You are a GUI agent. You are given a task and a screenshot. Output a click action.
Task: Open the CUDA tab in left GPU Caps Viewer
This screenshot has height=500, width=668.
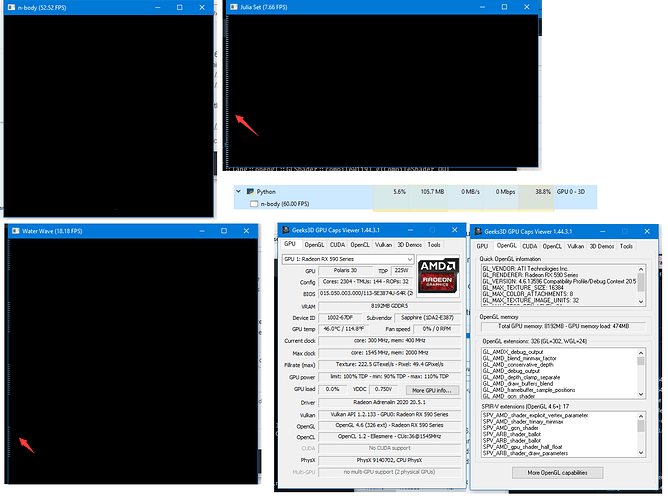pyautogui.click(x=337, y=244)
